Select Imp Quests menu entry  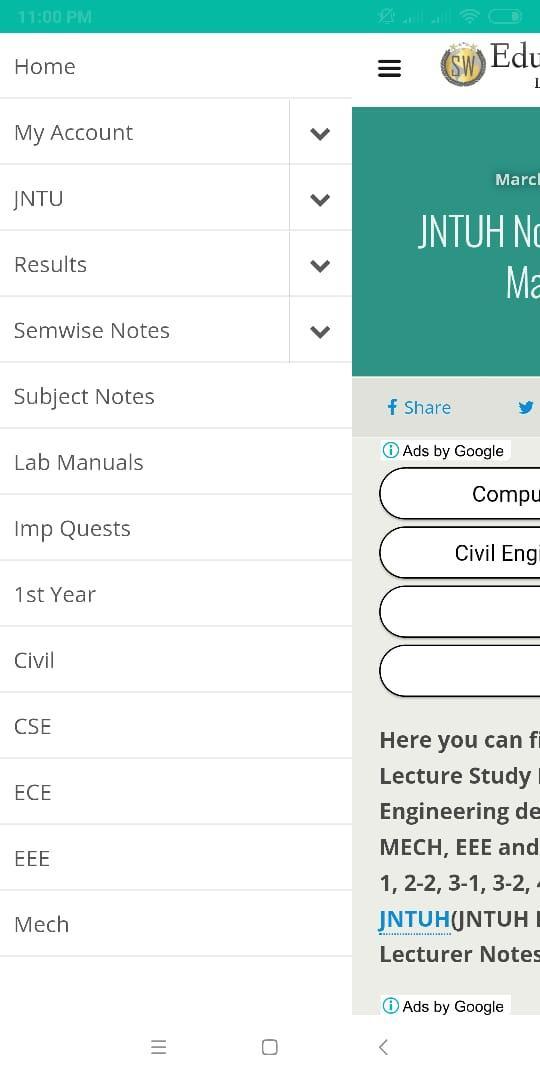pyautogui.click(x=176, y=528)
